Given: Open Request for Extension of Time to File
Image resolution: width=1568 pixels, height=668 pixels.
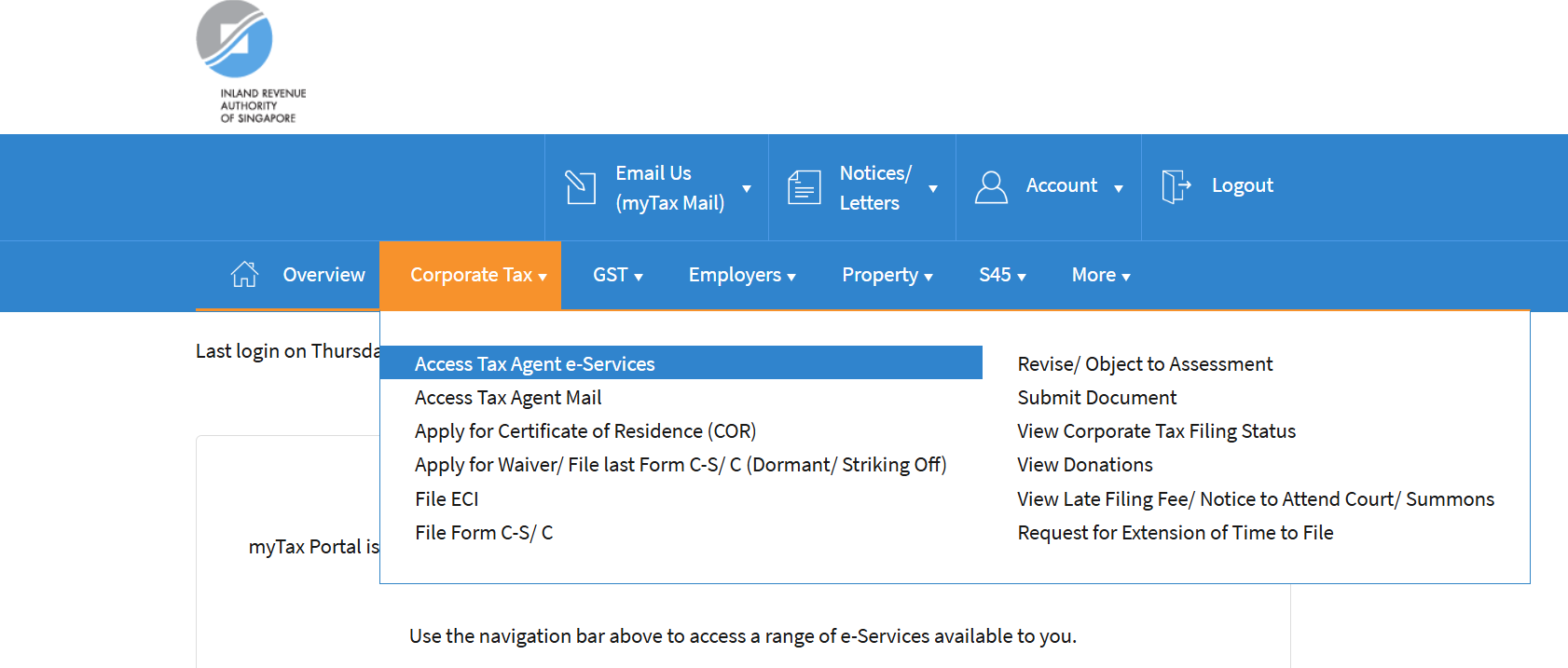Looking at the screenshot, I should pyautogui.click(x=1176, y=533).
